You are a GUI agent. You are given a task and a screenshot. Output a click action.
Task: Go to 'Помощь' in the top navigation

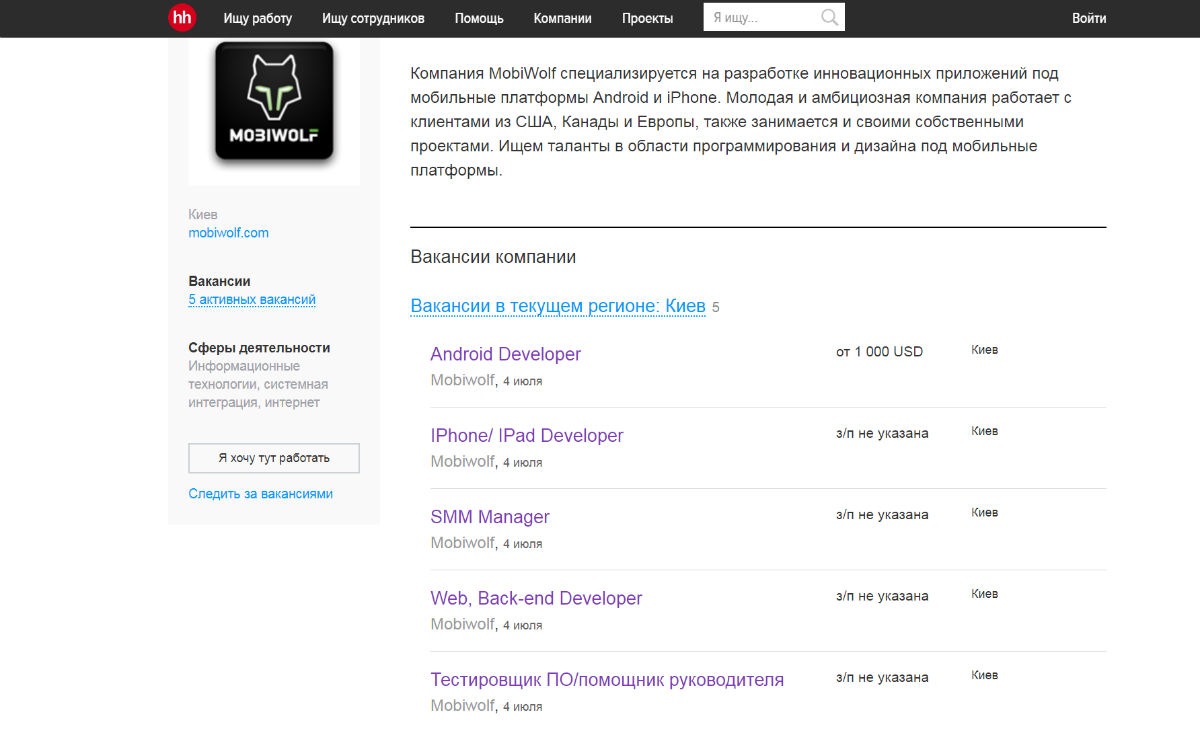(x=479, y=18)
